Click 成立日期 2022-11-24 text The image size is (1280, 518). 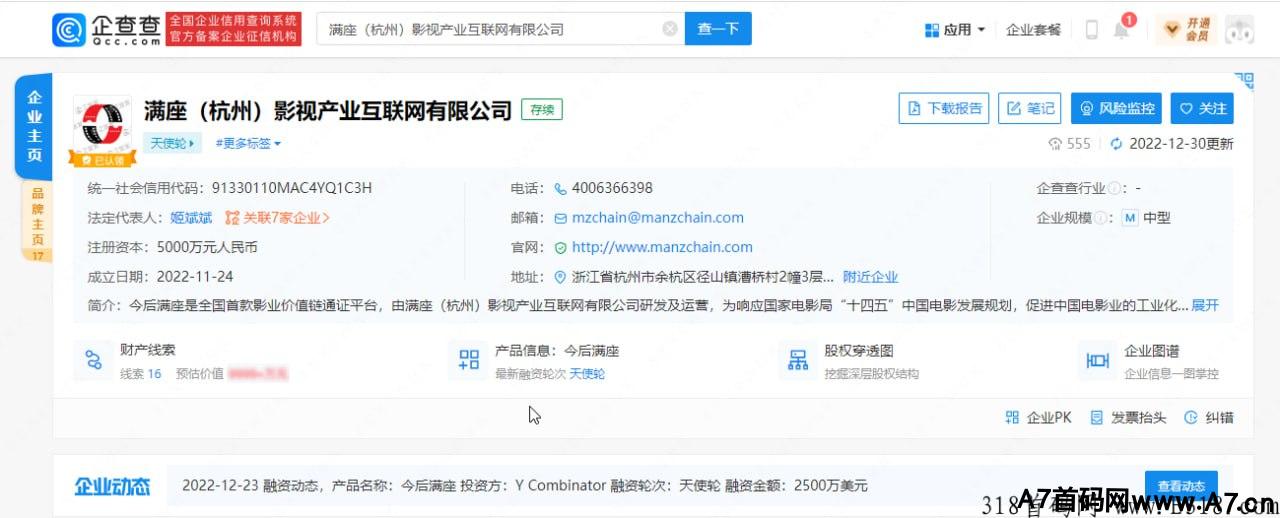pyautogui.click(x=160, y=277)
